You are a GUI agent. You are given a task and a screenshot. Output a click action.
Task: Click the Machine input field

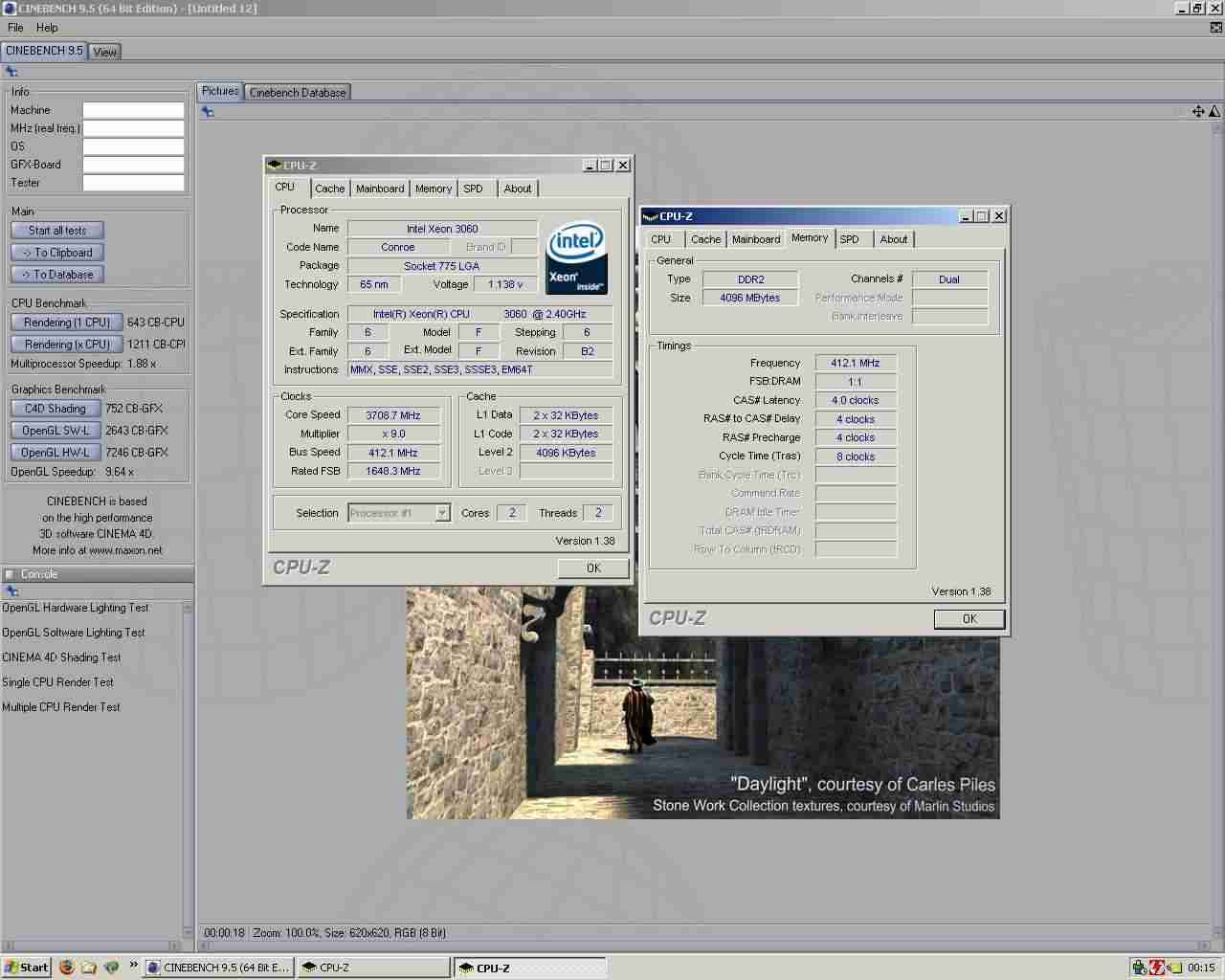pos(133,110)
